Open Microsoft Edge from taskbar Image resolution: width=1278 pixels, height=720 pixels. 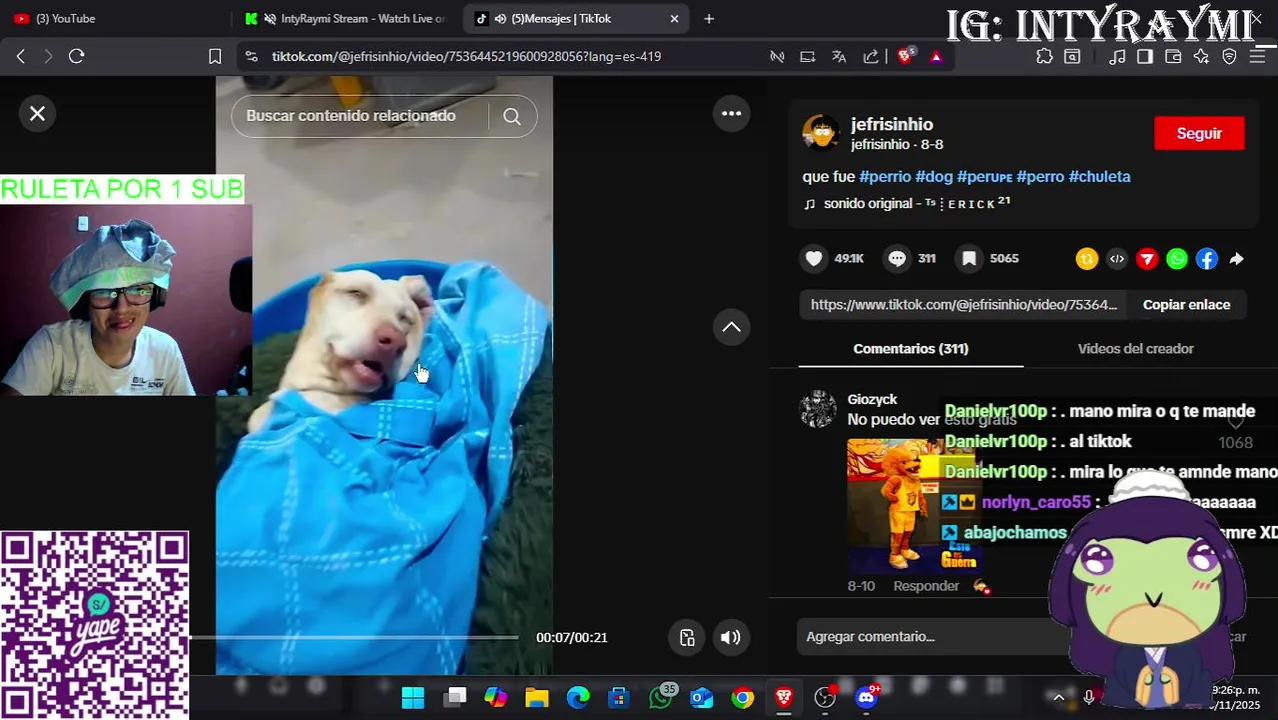click(x=578, y=697)
